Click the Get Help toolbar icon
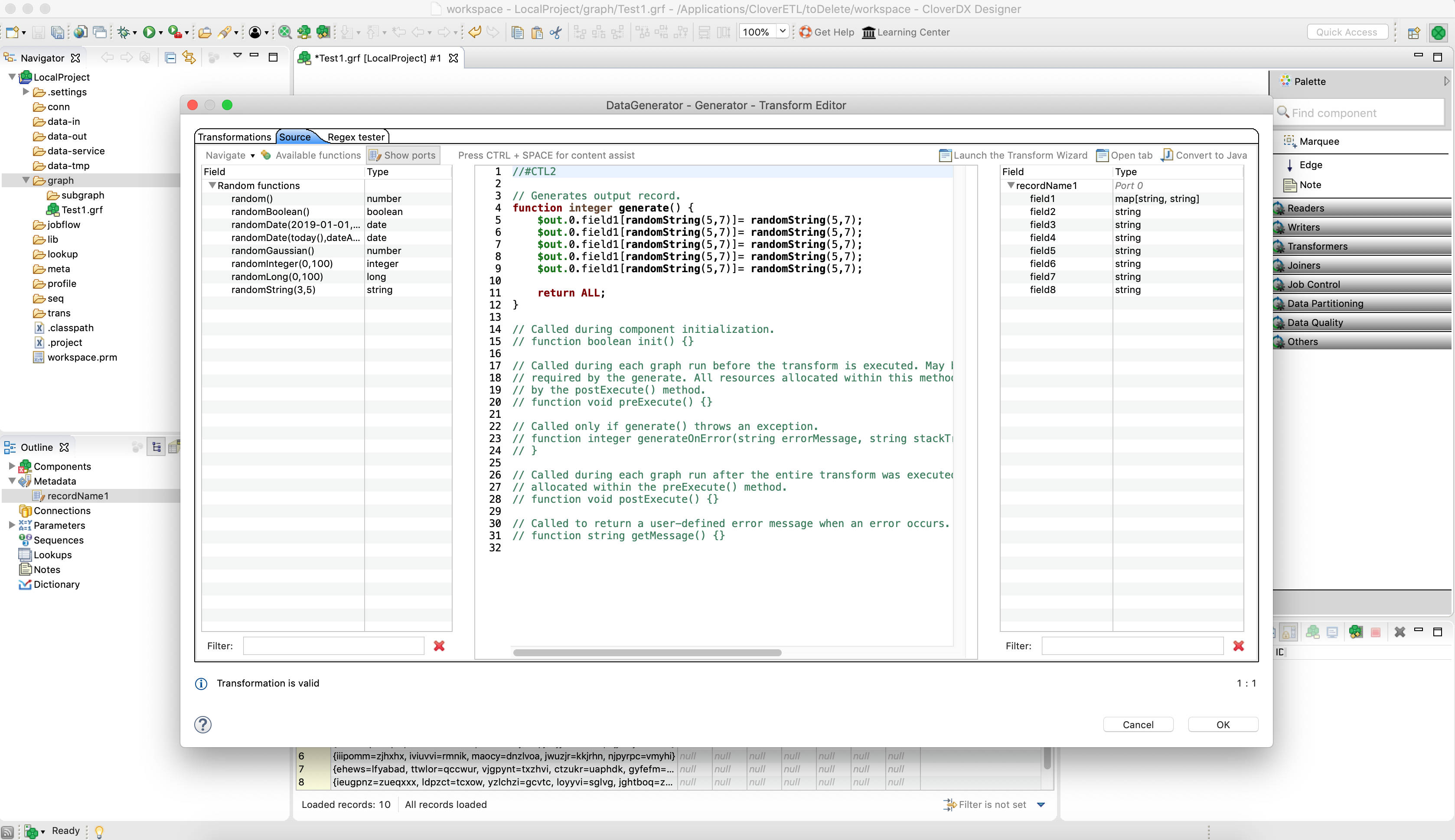This screenshot has width=1455, height=840. coord(806,32)
